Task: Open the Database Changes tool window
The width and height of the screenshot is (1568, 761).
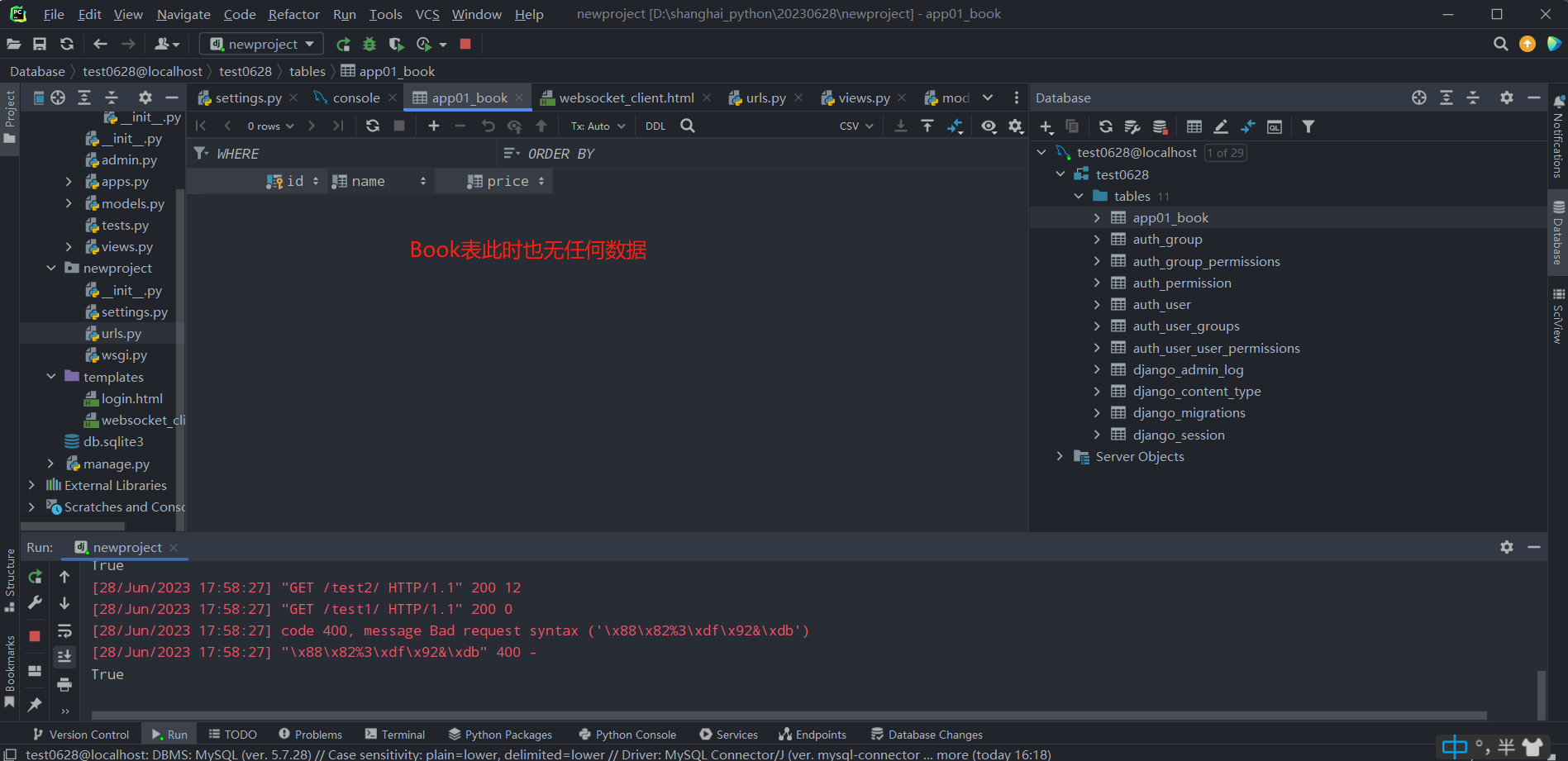Action: coord(927,735)
